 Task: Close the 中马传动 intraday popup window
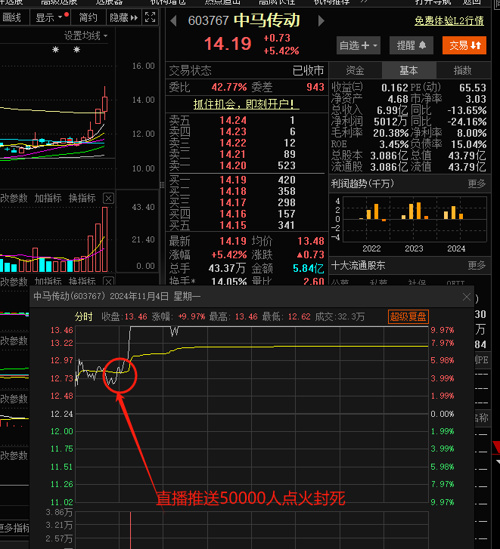pos(466,297)
